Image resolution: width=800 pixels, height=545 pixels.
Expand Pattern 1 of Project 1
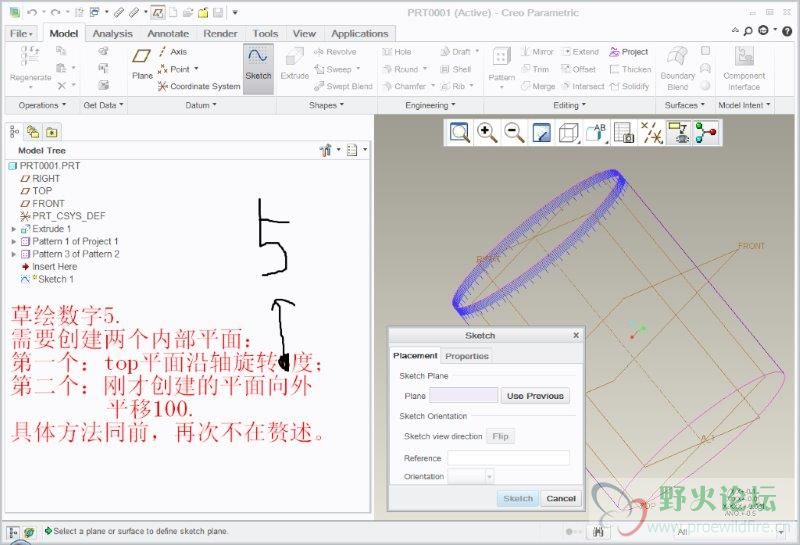[14, 241]
